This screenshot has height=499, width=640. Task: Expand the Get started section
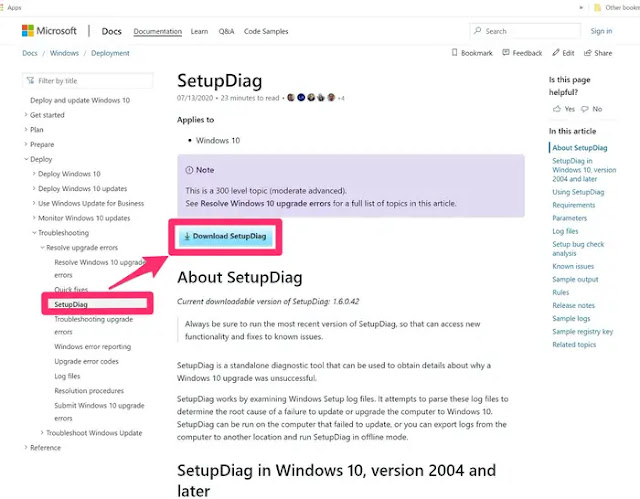[26, 115]
